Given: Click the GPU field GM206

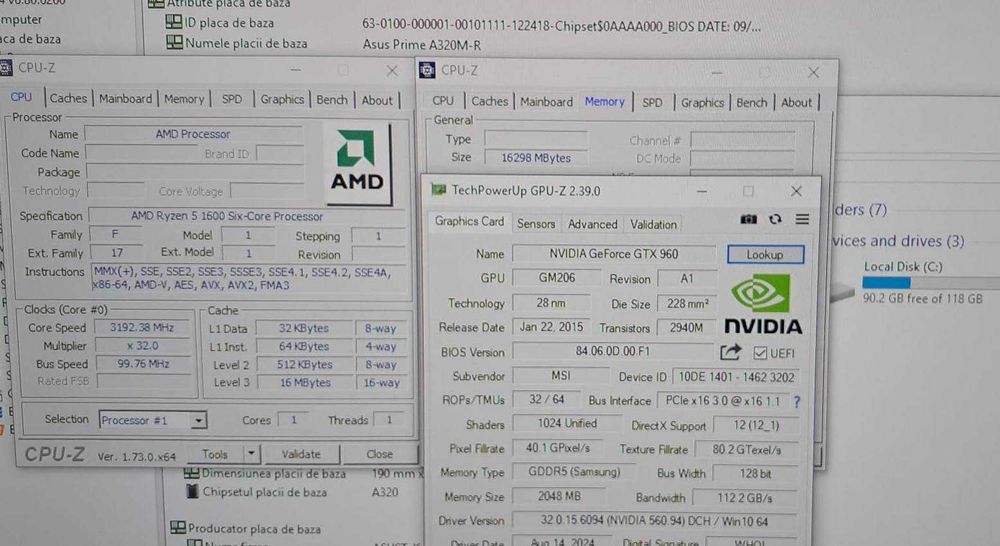Looking at the screenshot, I should coord(556,278).
